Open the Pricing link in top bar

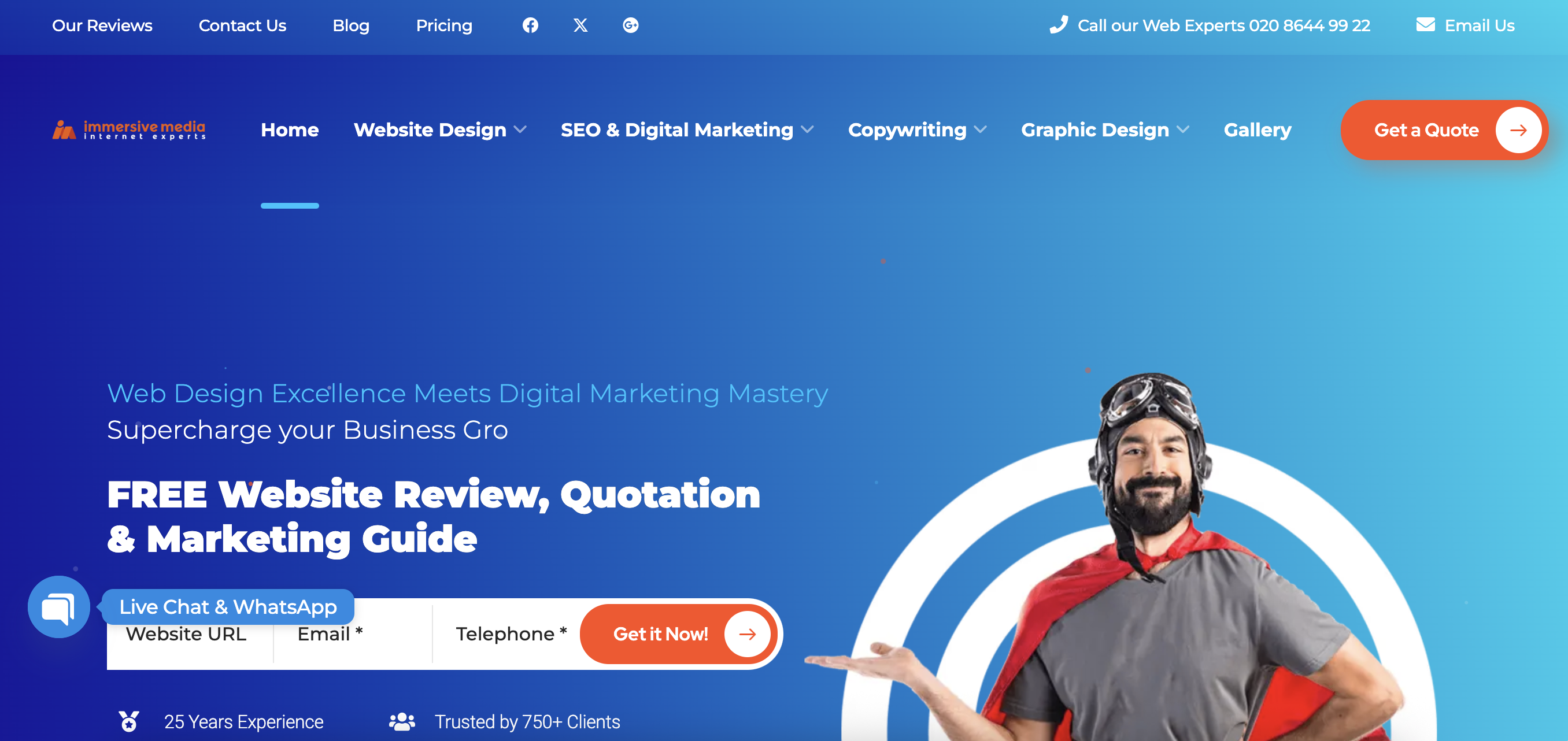[x=443, y=25]
